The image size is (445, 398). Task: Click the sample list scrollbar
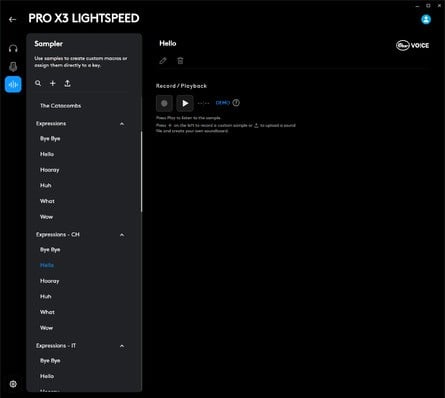(x=141, y=171)
